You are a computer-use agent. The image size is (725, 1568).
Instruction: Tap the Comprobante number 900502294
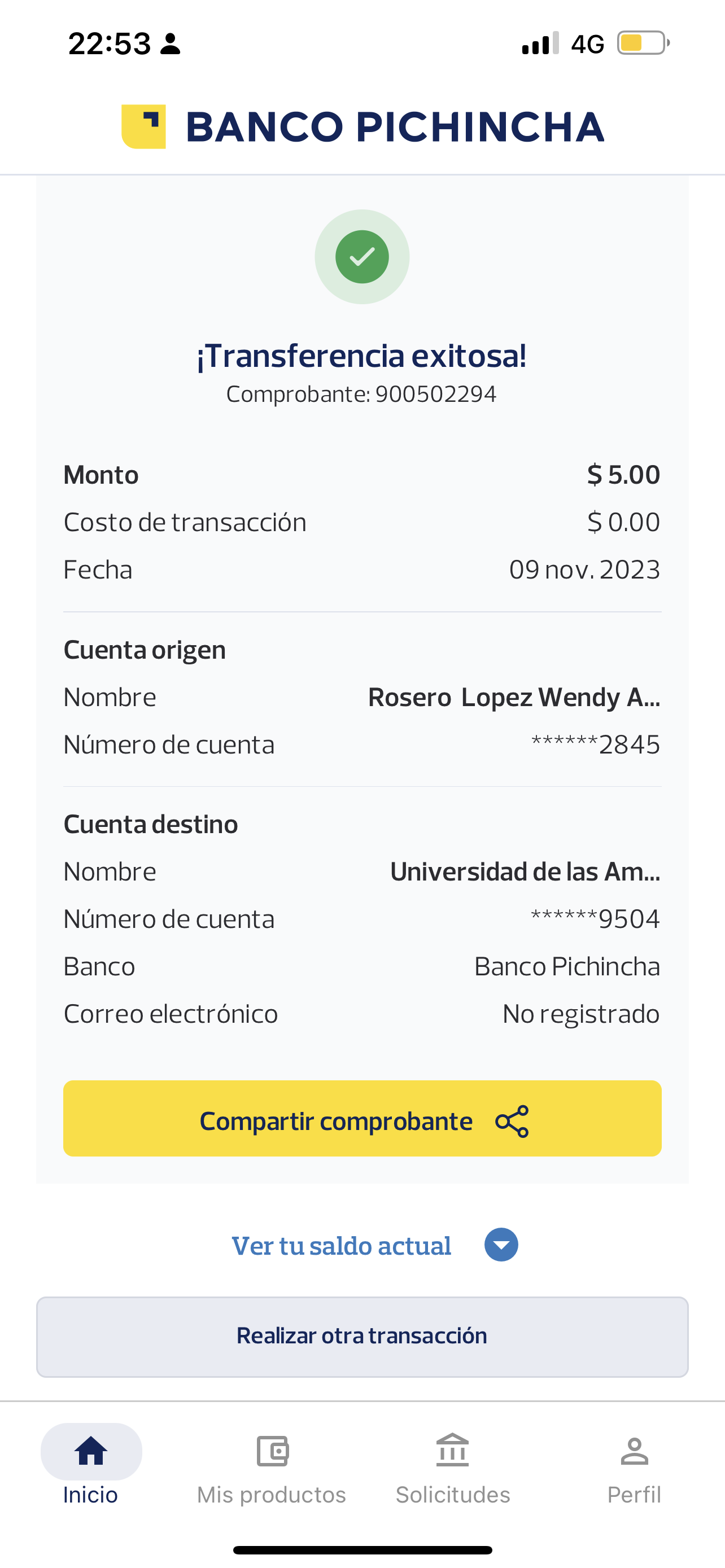(x=435, y=395)
